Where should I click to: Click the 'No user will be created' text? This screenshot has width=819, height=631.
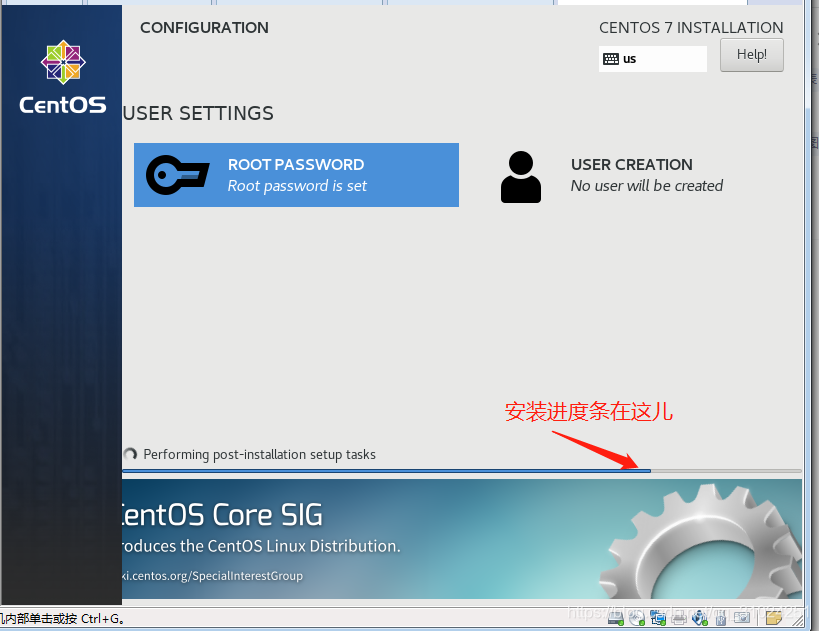[x=647, y=186]
